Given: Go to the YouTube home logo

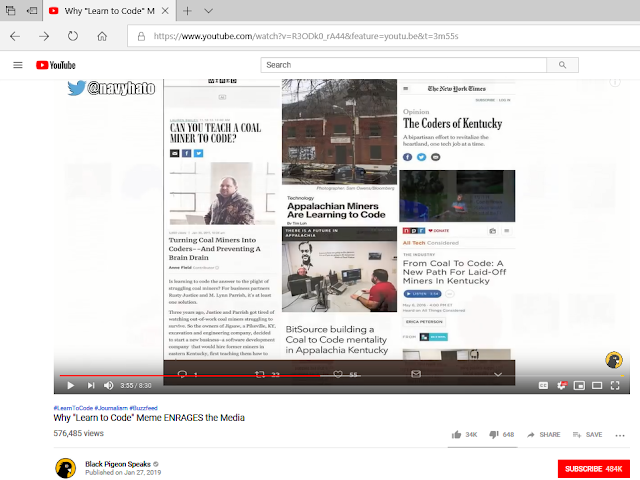Looking at the screenshot, I should pyautogui.click(x=56, y=65).
